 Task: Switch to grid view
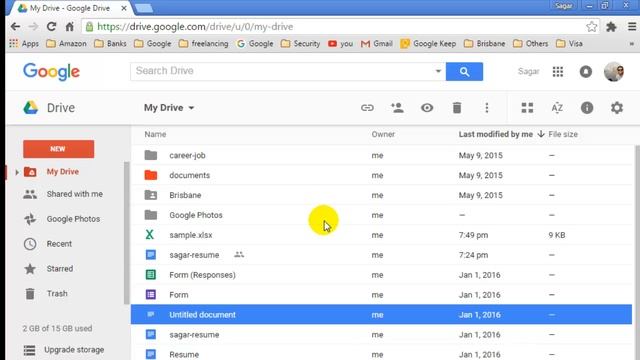(527, 108)
